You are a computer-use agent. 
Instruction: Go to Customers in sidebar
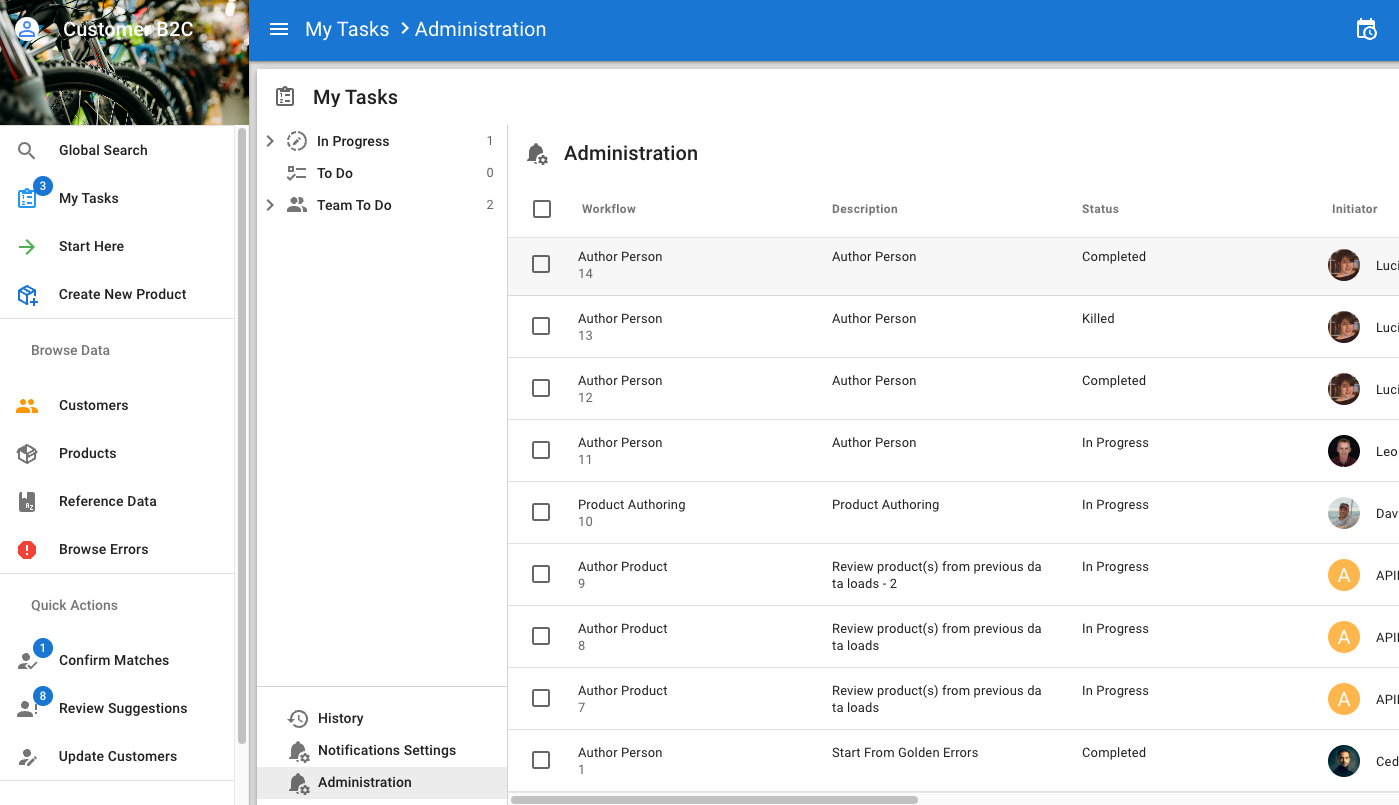point(93,405)
